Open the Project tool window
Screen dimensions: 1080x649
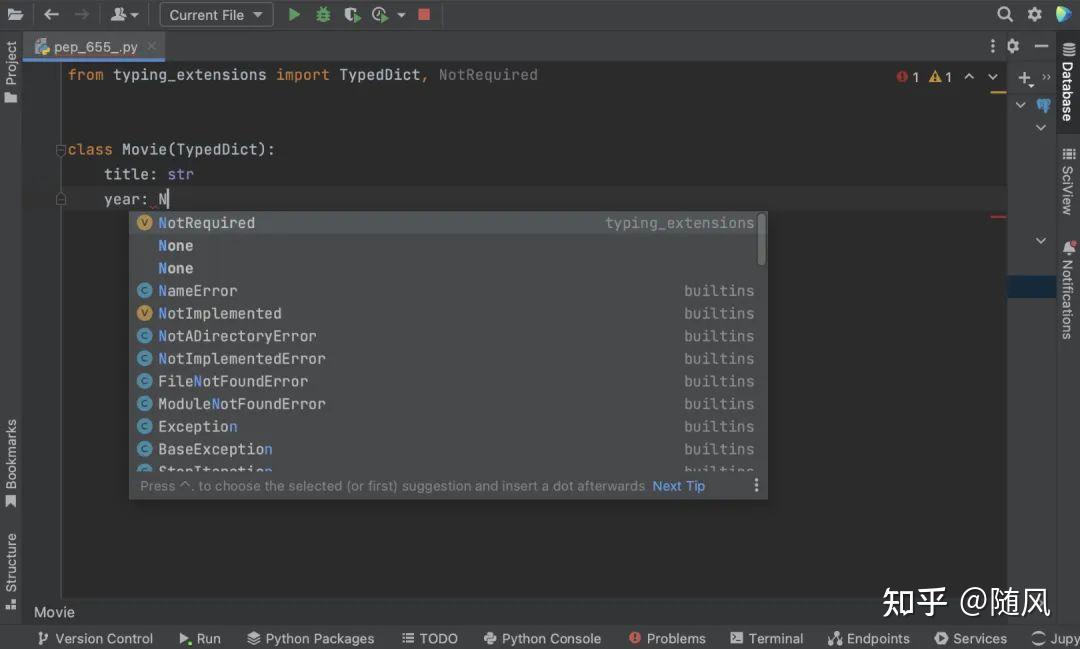click(x=11, y=71)
